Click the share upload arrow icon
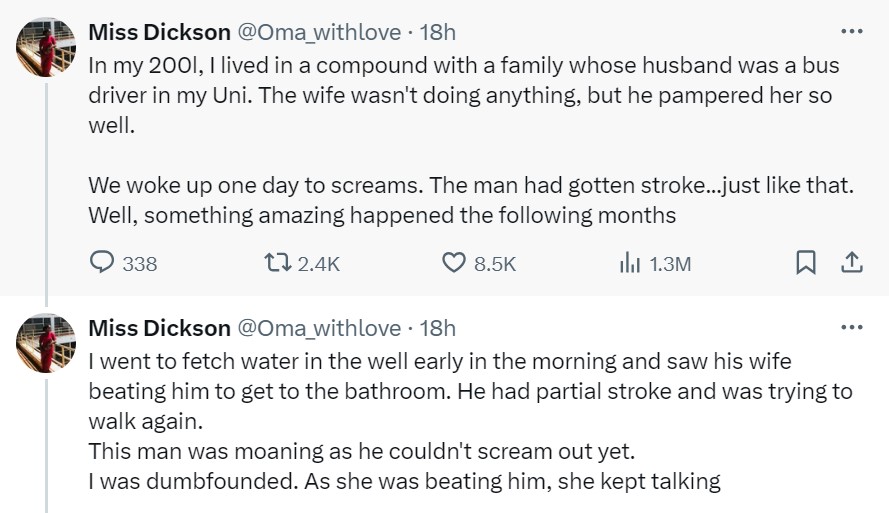The width and height of the screenshot is (889, 513). click(x=851, y=263)
